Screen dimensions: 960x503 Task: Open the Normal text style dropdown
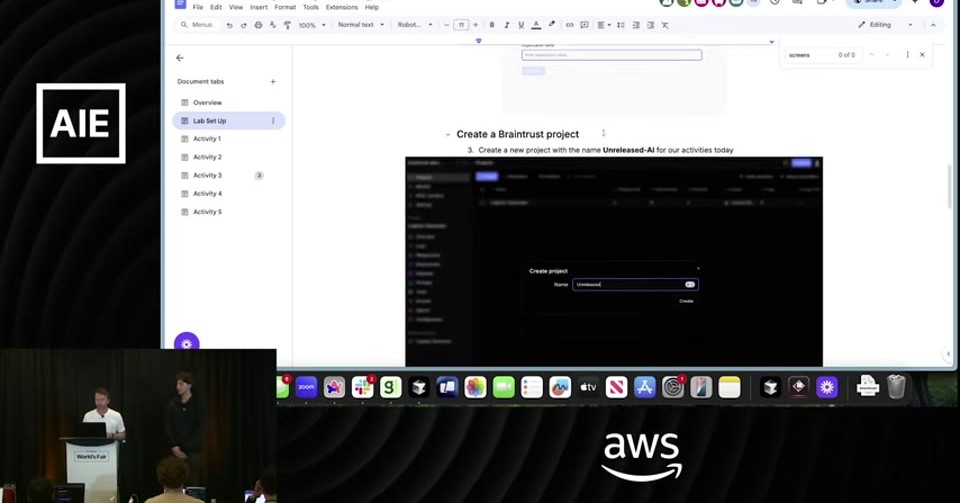tap(361, 25)
